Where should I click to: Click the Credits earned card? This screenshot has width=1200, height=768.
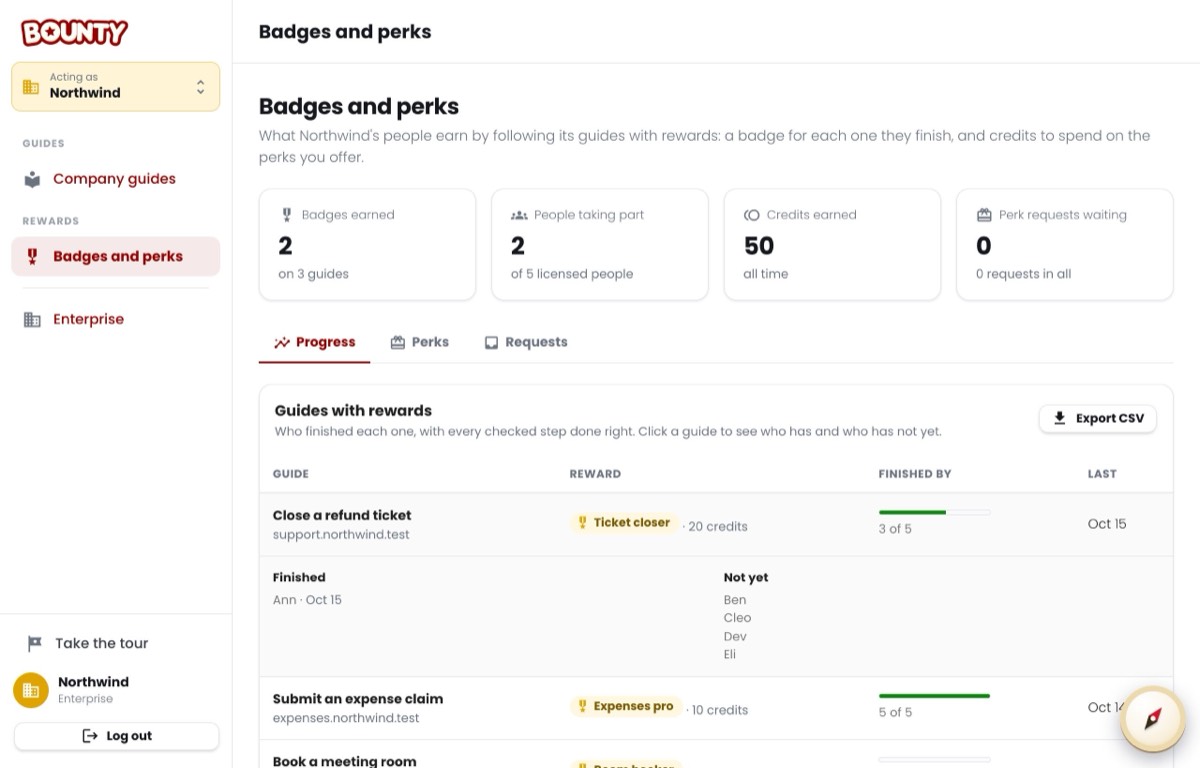(832, 245)
